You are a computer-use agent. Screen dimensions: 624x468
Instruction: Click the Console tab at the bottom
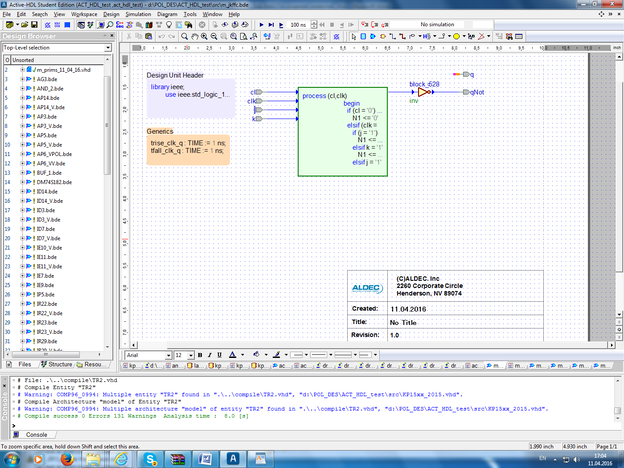click(x=35, y=435)
